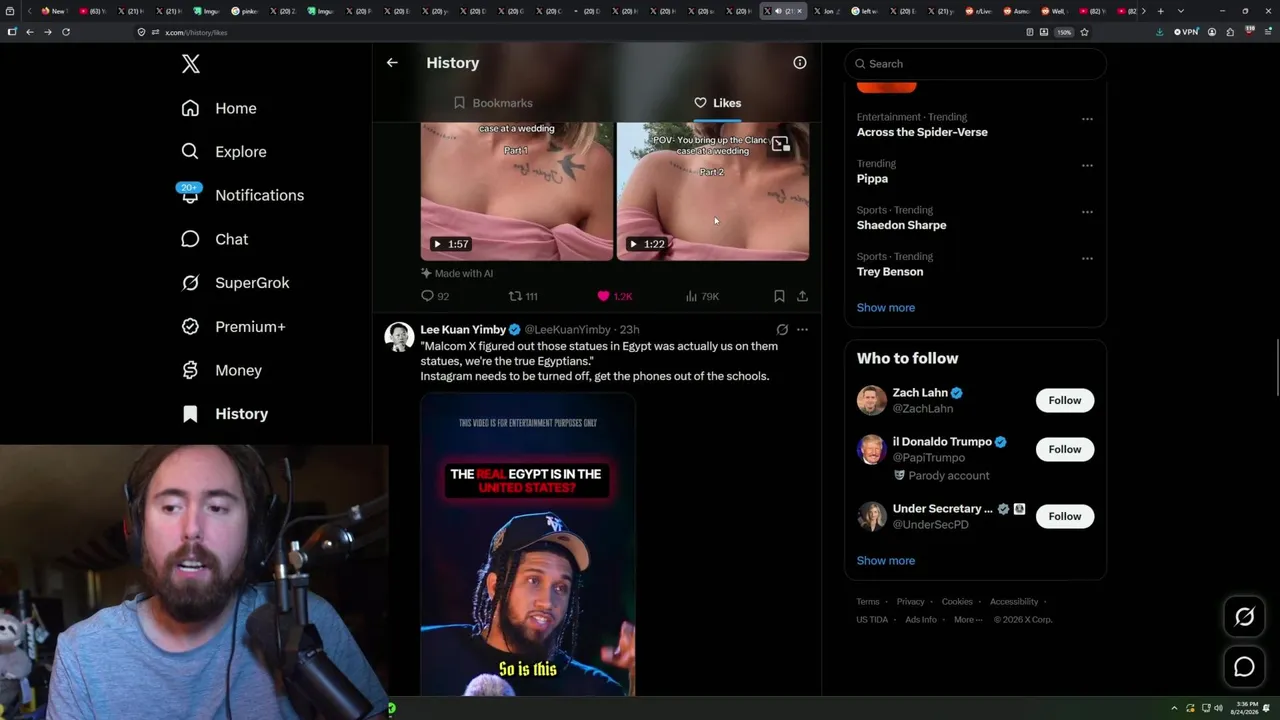The height and width of the screenshot is (720, 1280).
Task: Open the Trey Benson trend
Action: pos(890,272)
